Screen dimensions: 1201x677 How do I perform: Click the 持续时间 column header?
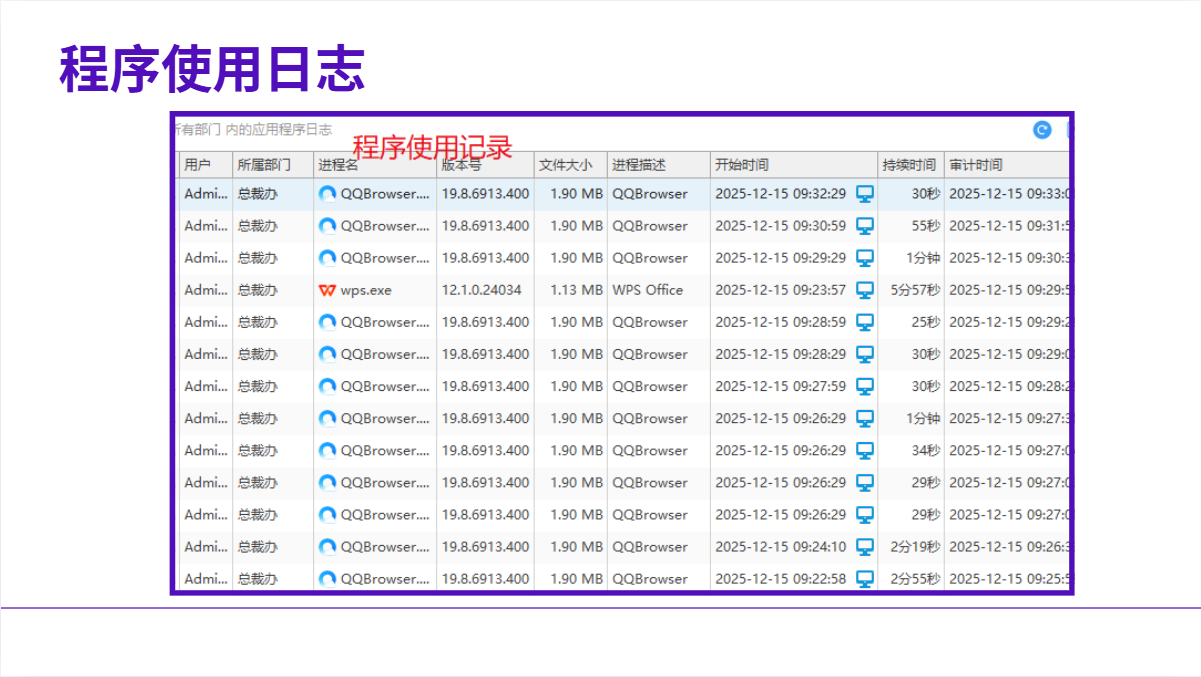(909, 165)
